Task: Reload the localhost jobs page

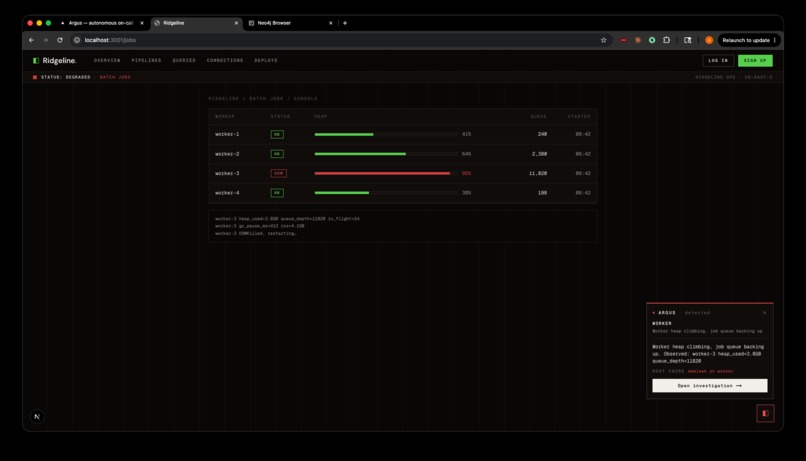Action: [60, 40]
